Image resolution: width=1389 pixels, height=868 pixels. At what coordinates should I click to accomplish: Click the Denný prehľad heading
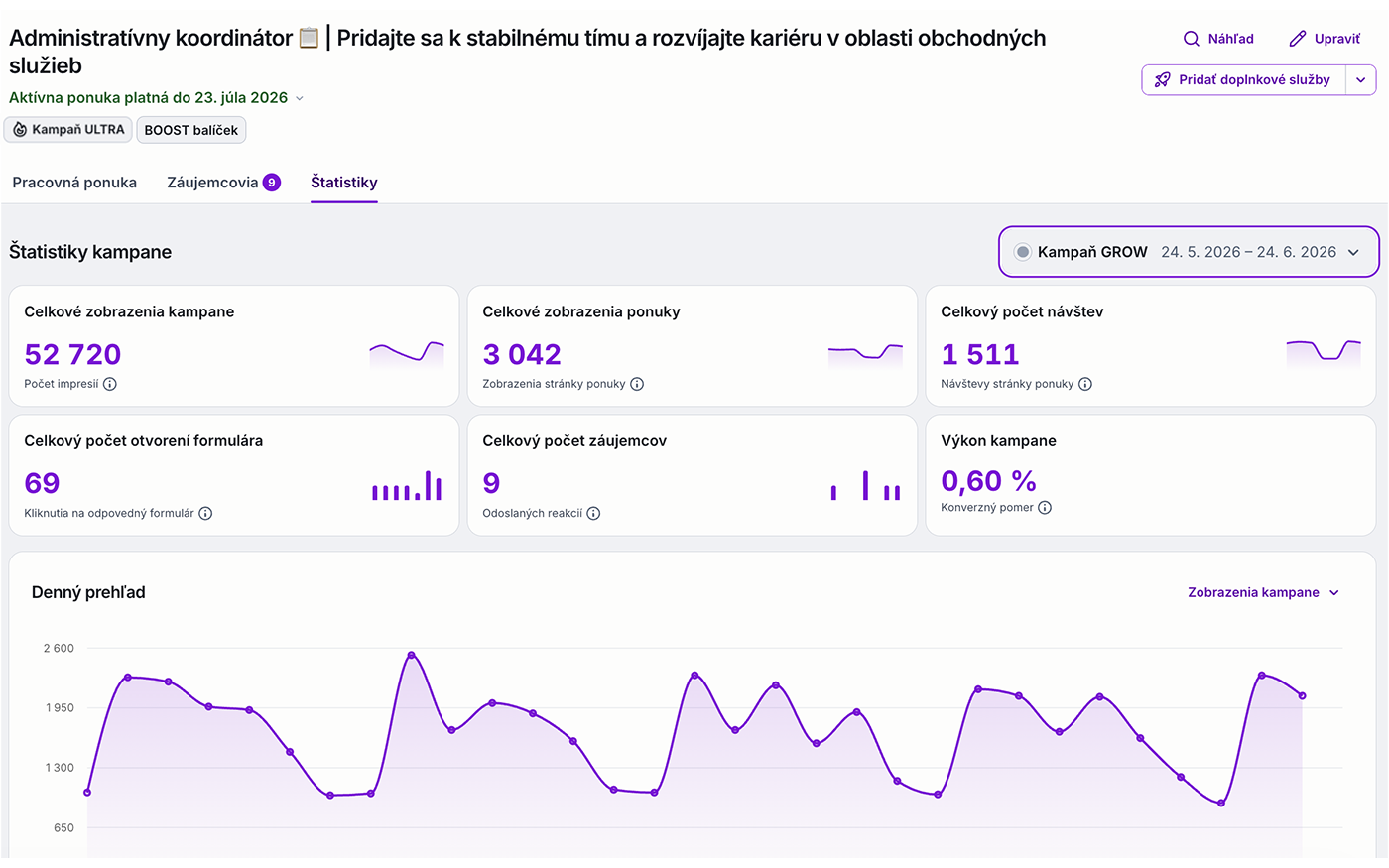click(x=88, y=592)
